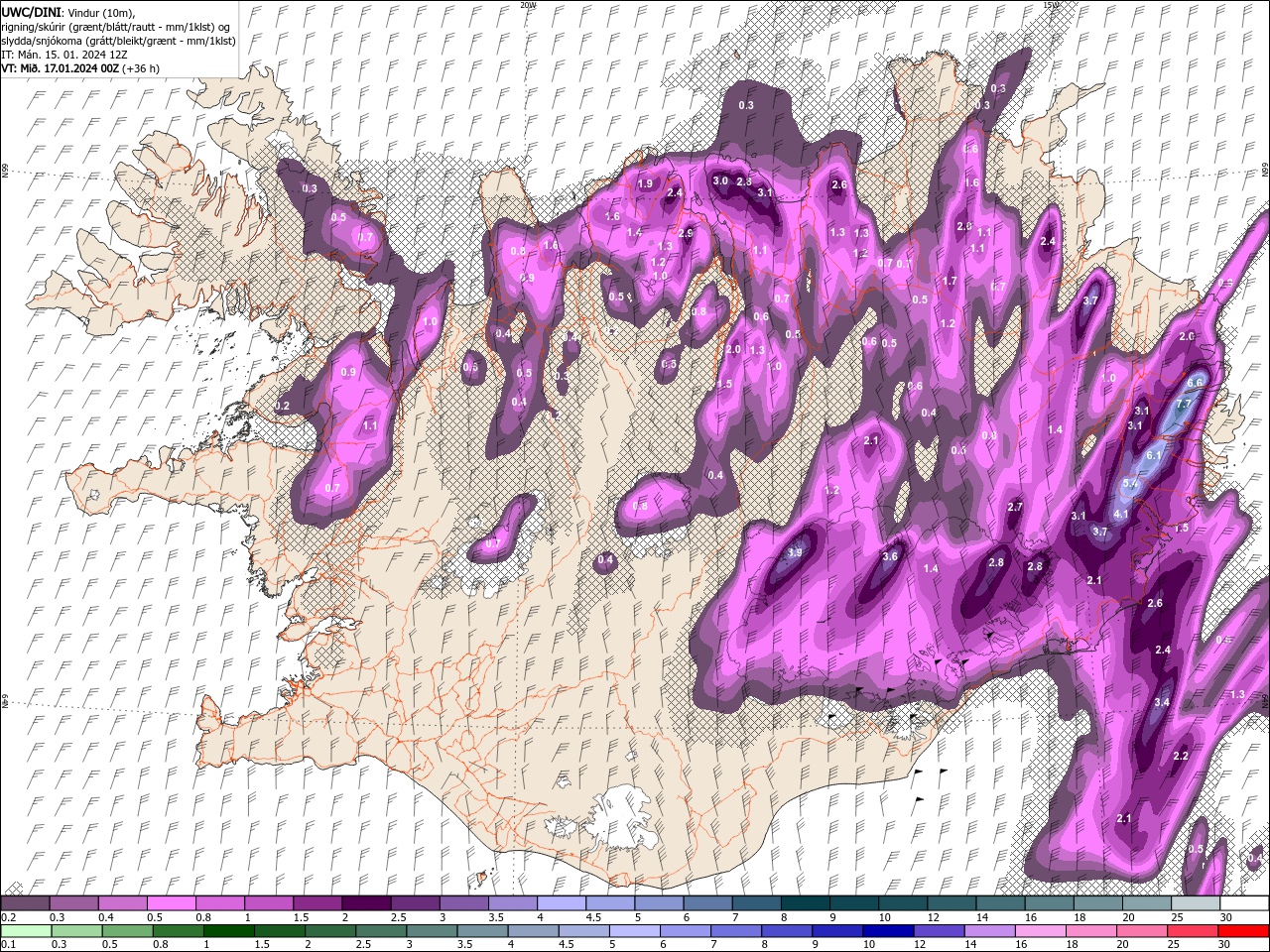
Task: Click the '0.2' label in the upper legend
Action: click(x=7, y=917)
